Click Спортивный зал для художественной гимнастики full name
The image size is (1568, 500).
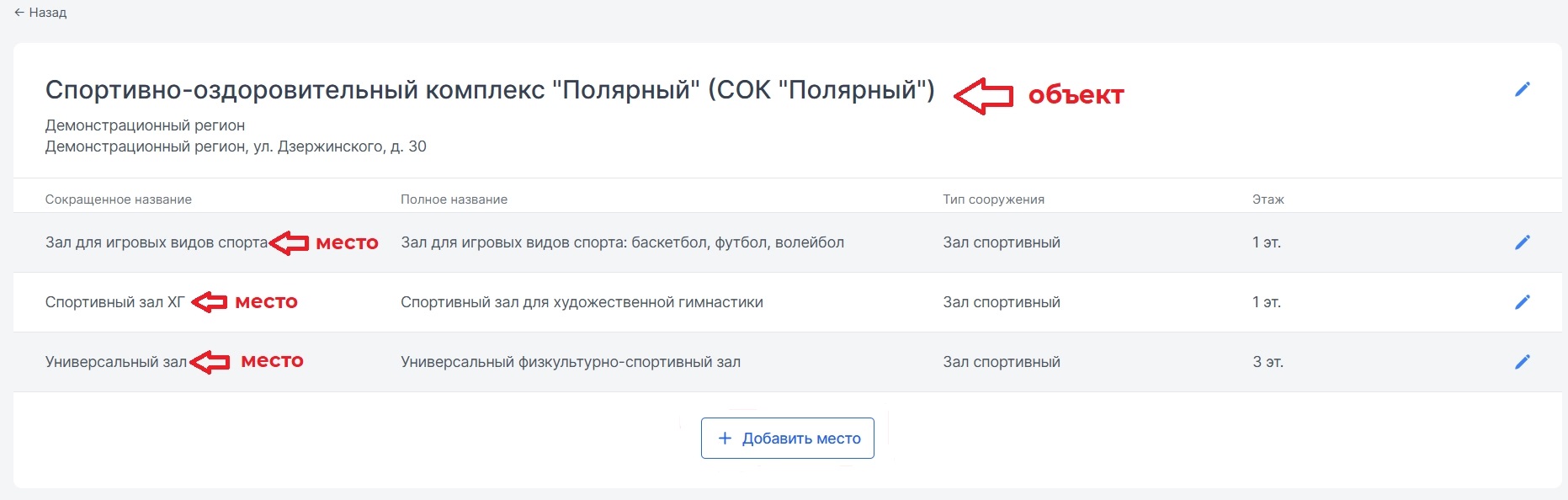tap(582, 302)
